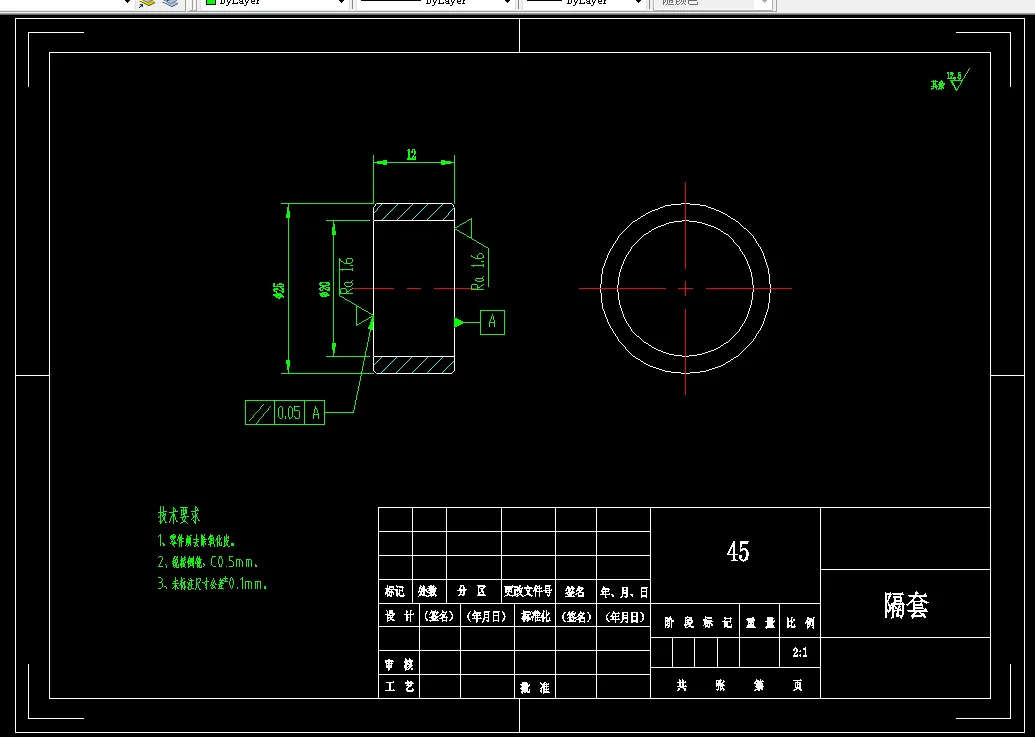Select the 技术要求 heading

point(179,515)
